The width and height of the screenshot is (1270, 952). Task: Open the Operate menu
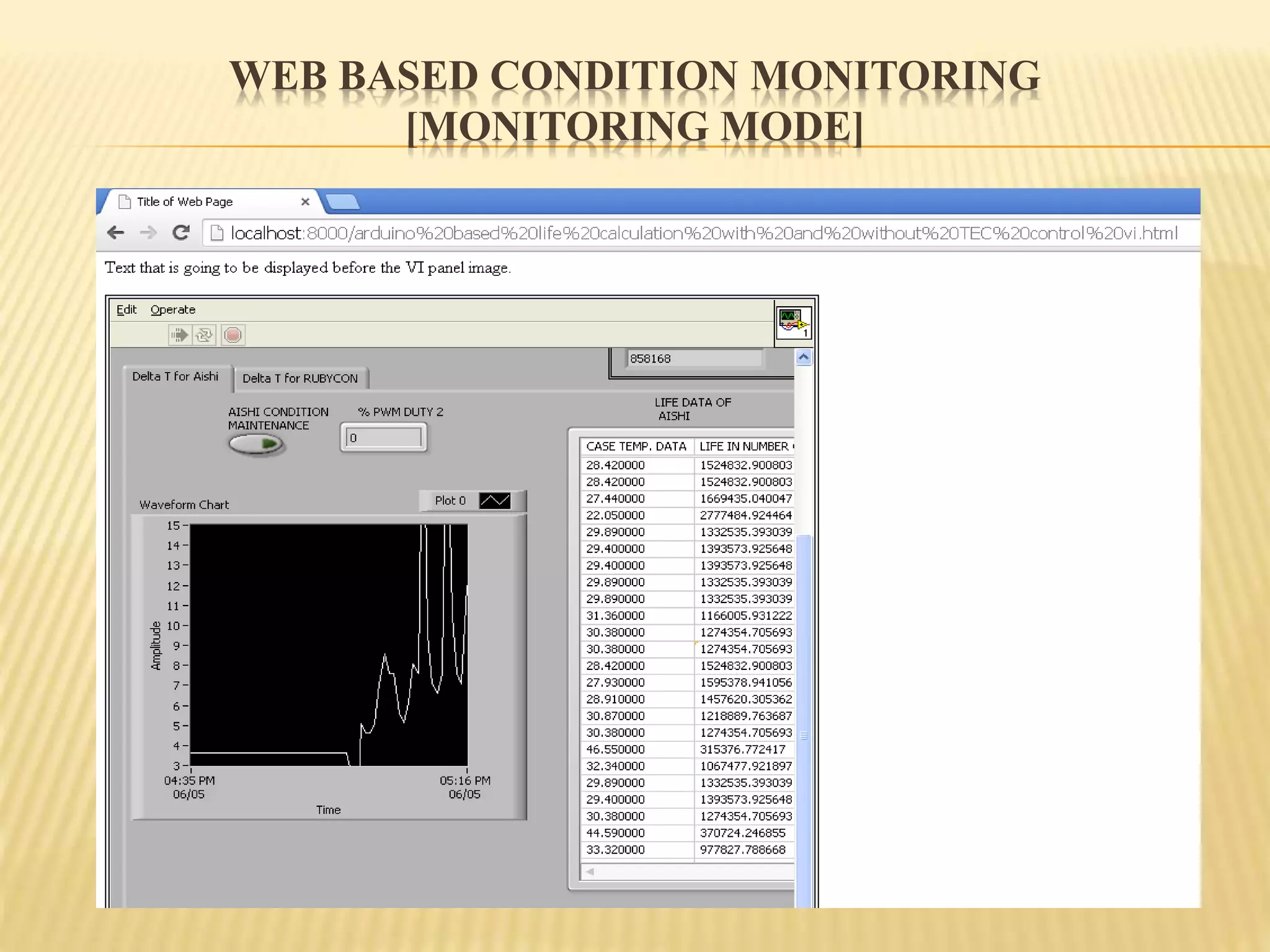173,309
